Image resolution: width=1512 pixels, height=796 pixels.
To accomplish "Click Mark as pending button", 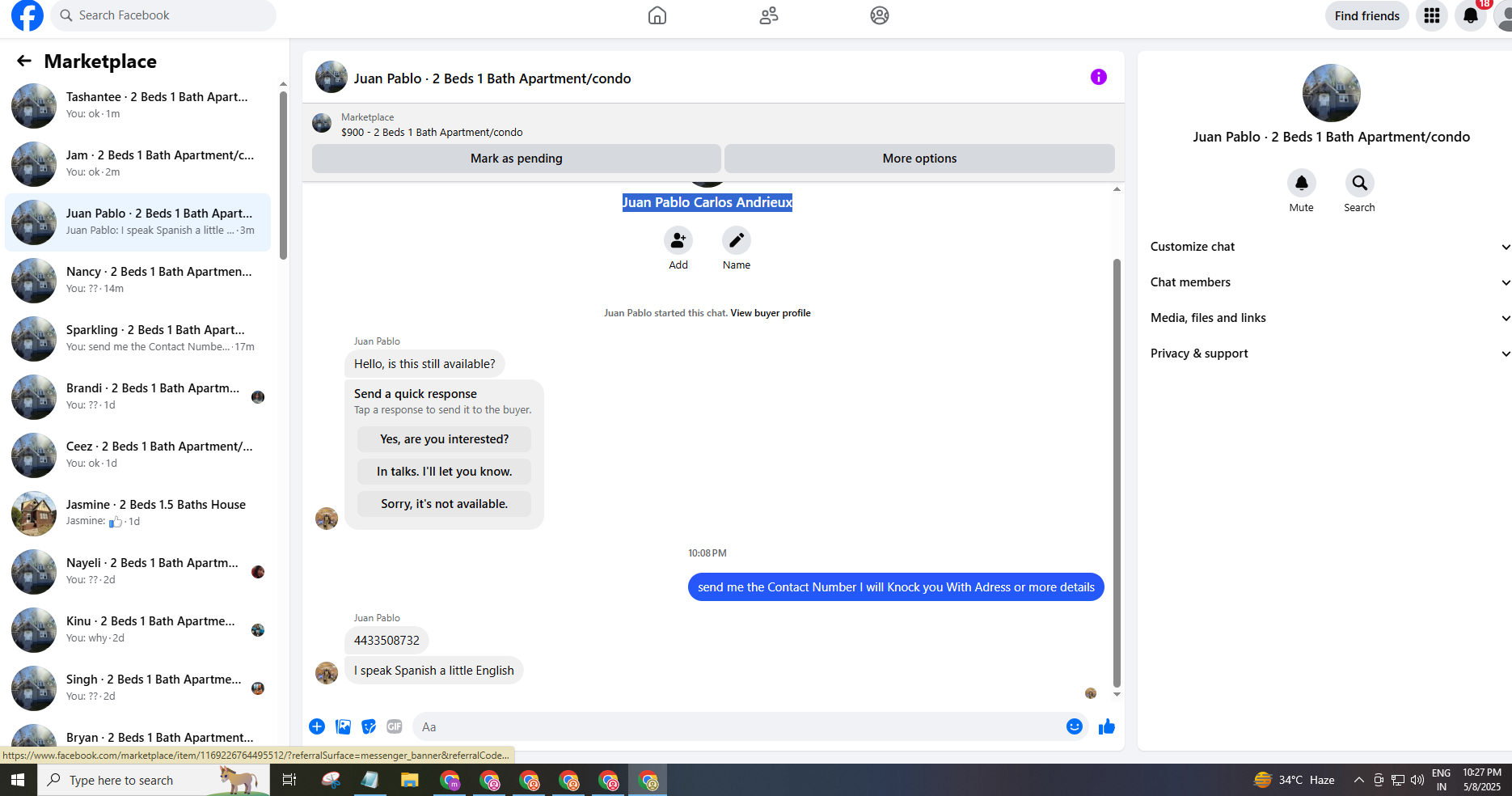I will 517,159.
